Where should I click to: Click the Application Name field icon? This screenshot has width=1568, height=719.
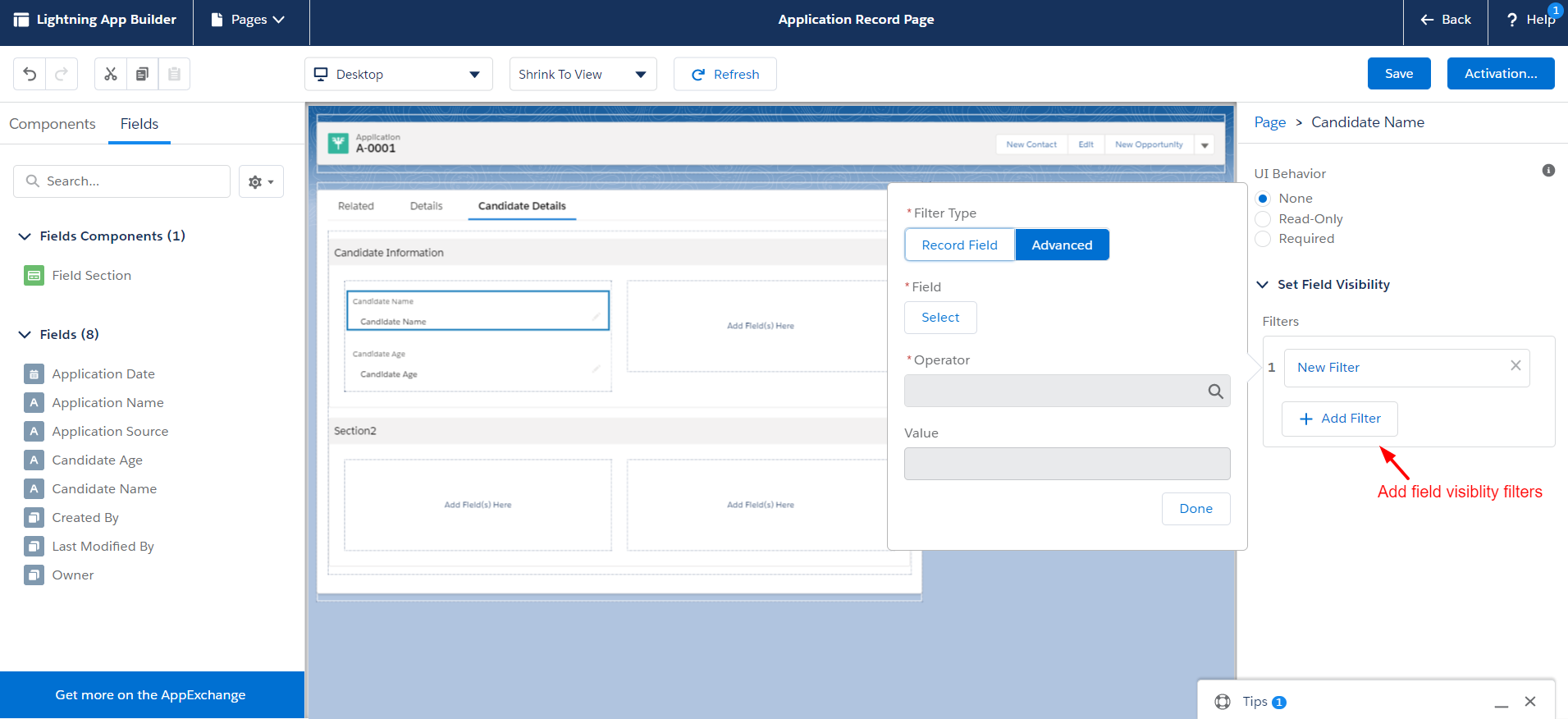point(34,403)
